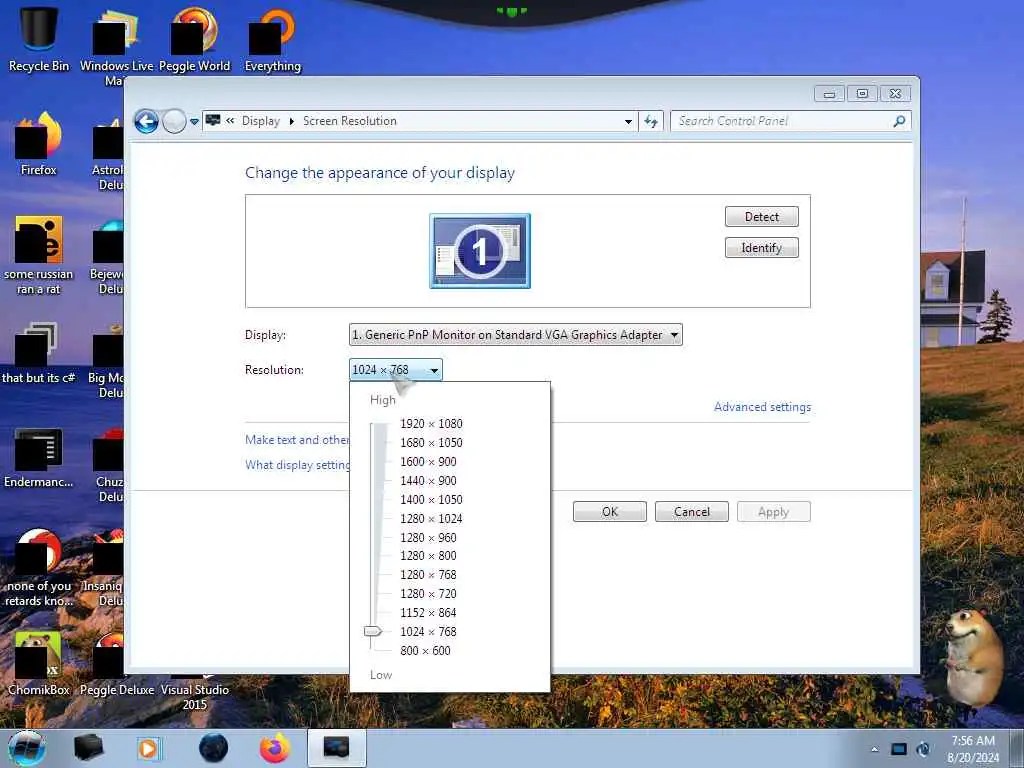Click the Windows Start orb
Viewport: 1024px width, 768px height.
point(27,748)
